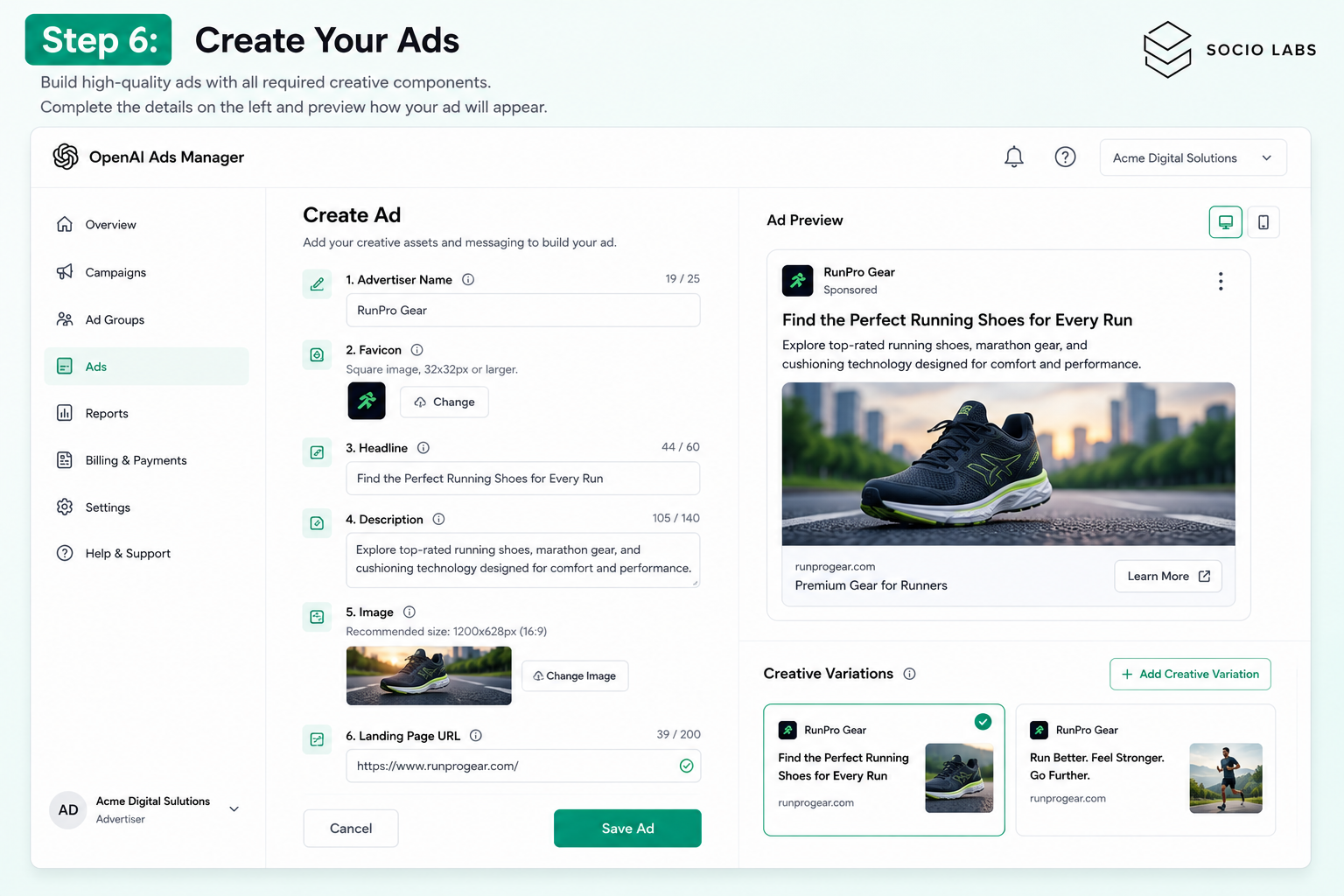The height and width of the screenshot is (896, 1344).
Task: Click the Headline info icon
Action: click(x=423, y=448)
